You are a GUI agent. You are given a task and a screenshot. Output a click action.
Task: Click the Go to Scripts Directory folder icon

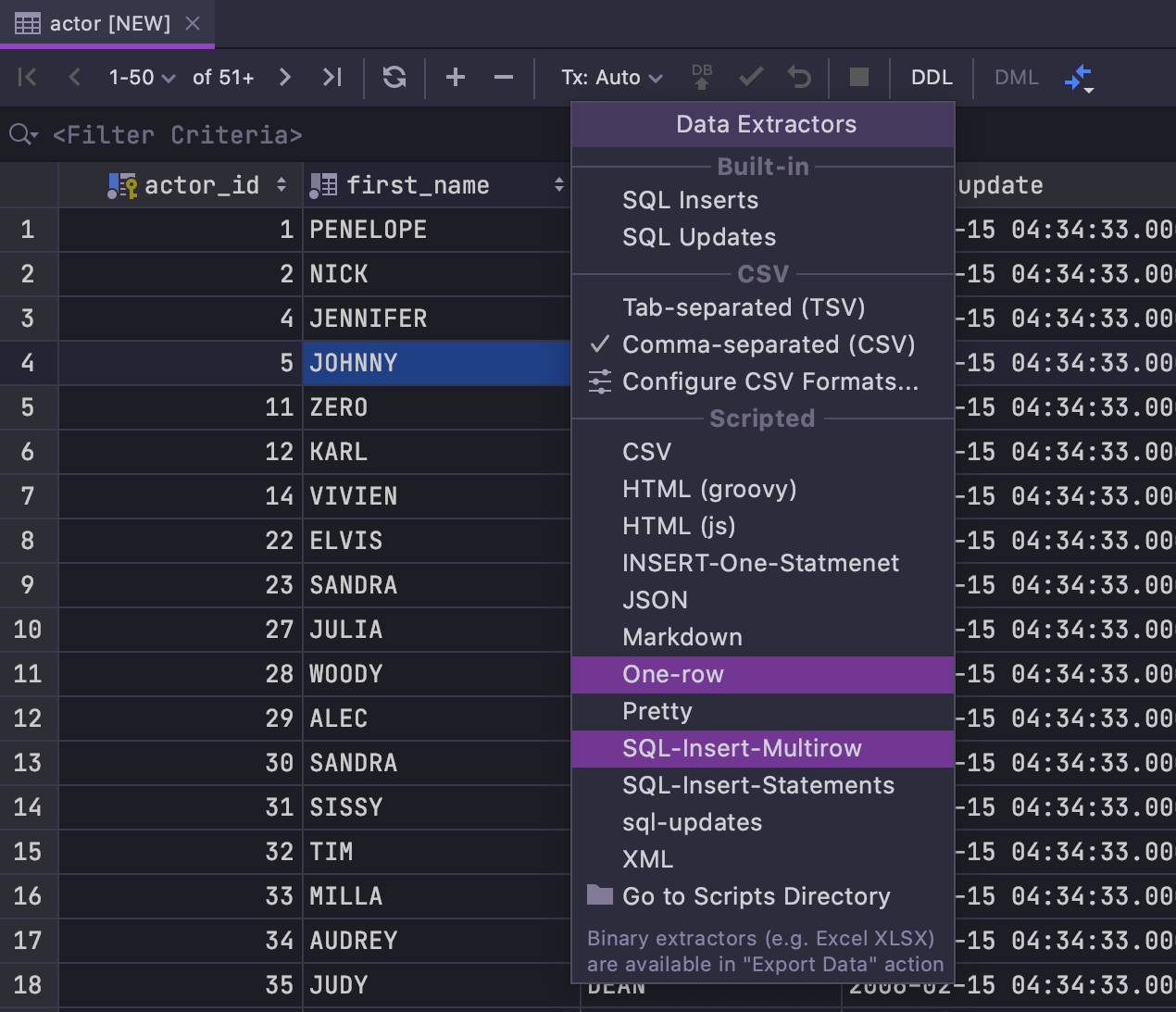[x=600, y=894]
